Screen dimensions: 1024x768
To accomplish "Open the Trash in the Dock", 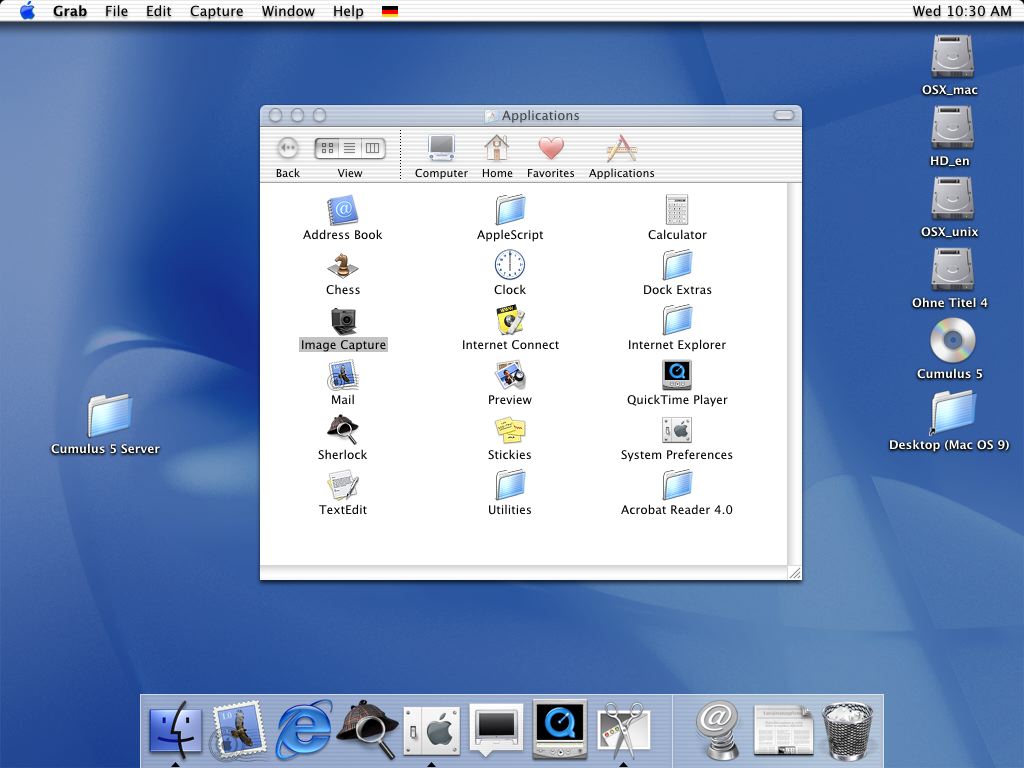I will click(848, 731).
